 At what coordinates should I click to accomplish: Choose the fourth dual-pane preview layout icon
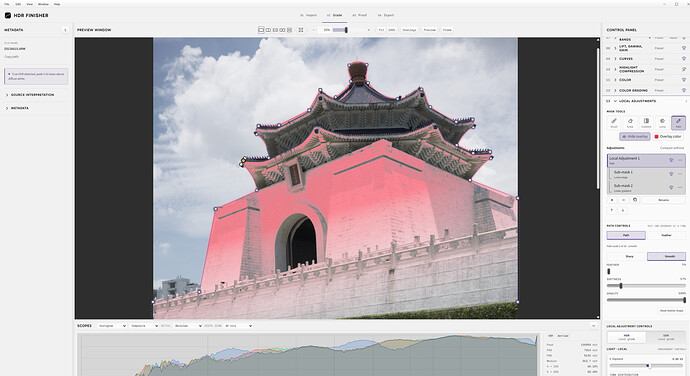pos(282,30)
